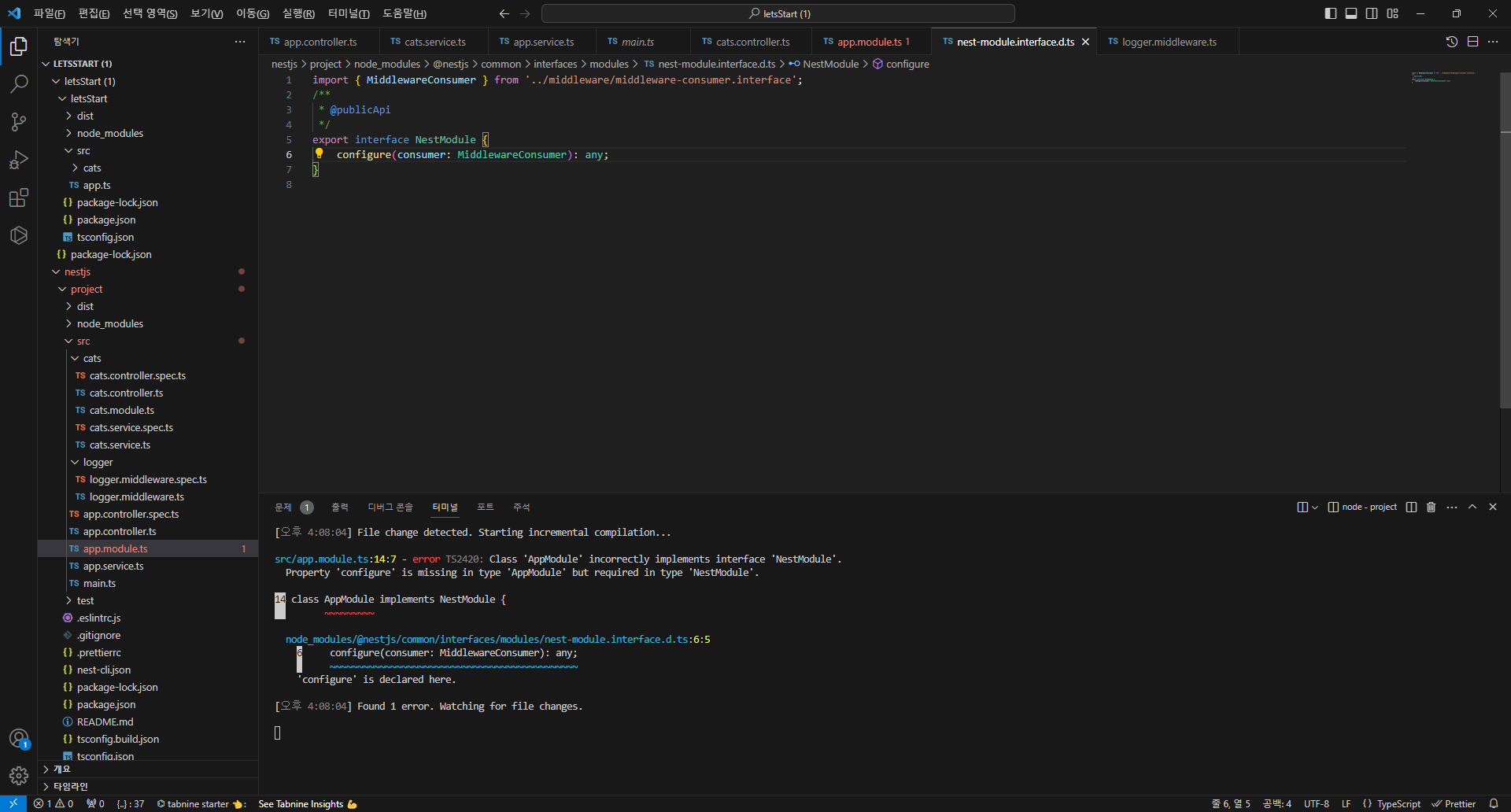1511x812 pixels.
Task: Open the Manage gear icon
Action: 19,777
